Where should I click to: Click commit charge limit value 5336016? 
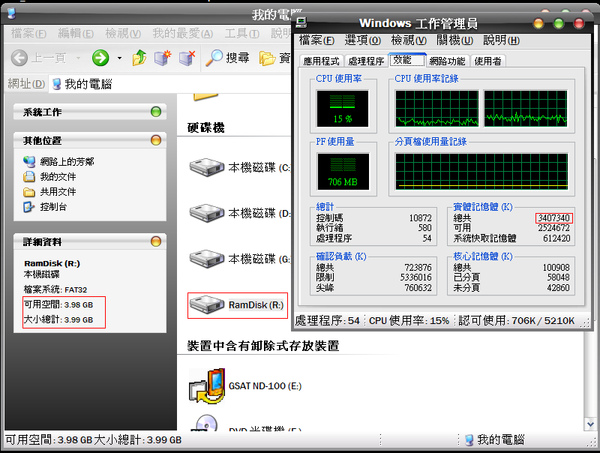pos(416,277)
